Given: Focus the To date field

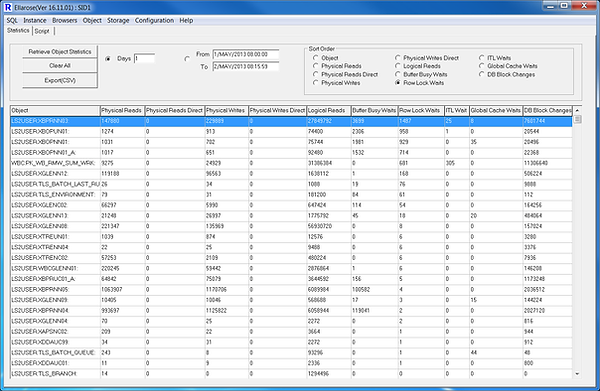Looking at the screenshot, I should 246,67.
